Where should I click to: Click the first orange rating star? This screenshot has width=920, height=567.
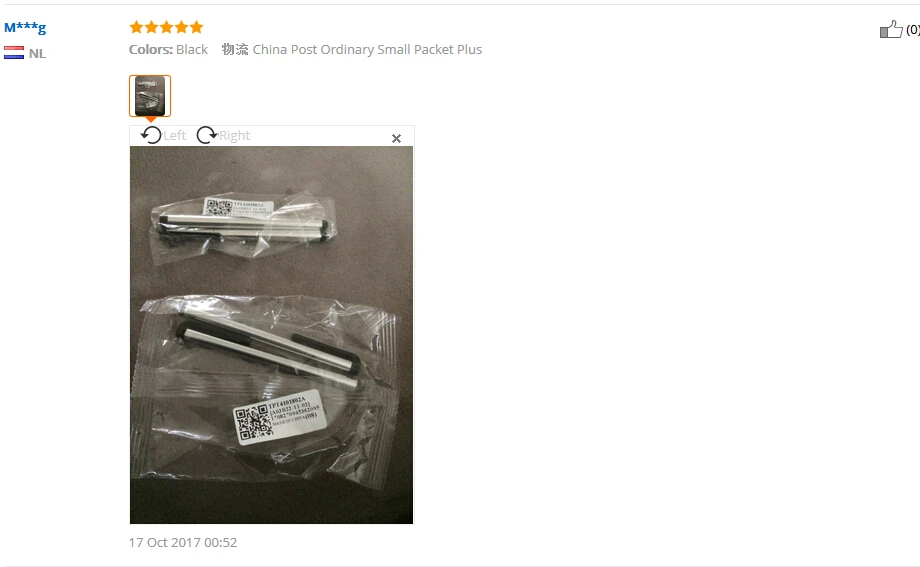(136, 27)
